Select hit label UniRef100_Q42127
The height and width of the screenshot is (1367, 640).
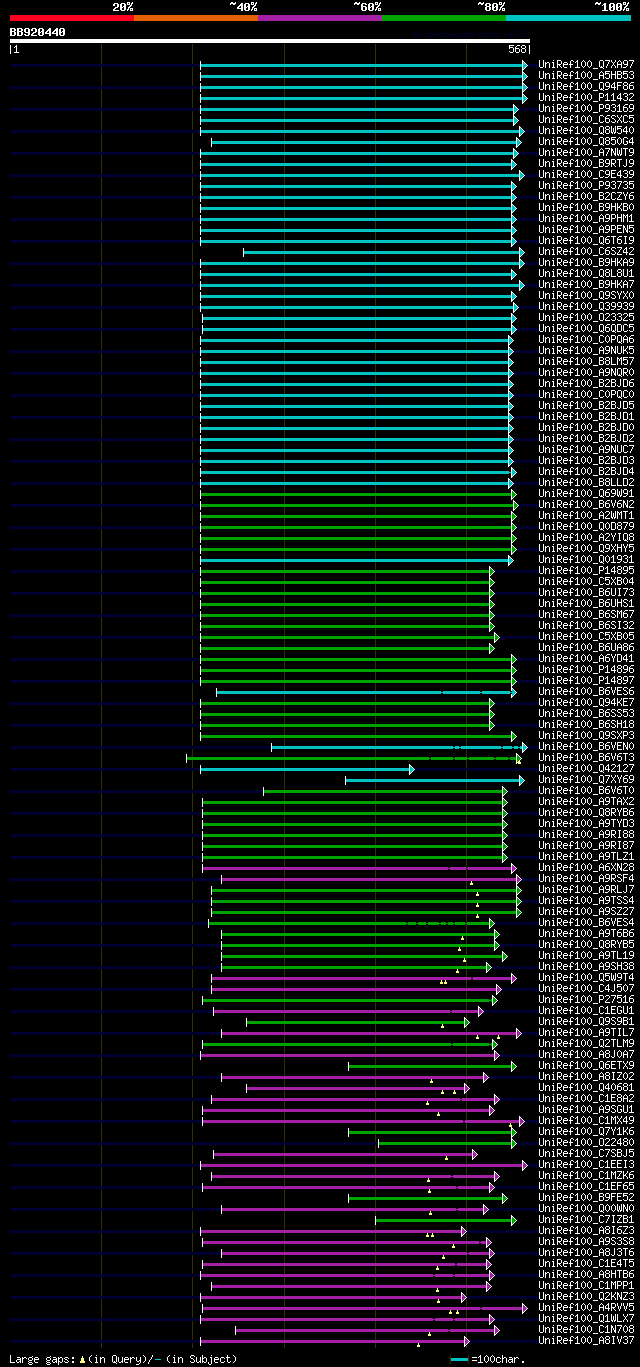tap(586, 768)
